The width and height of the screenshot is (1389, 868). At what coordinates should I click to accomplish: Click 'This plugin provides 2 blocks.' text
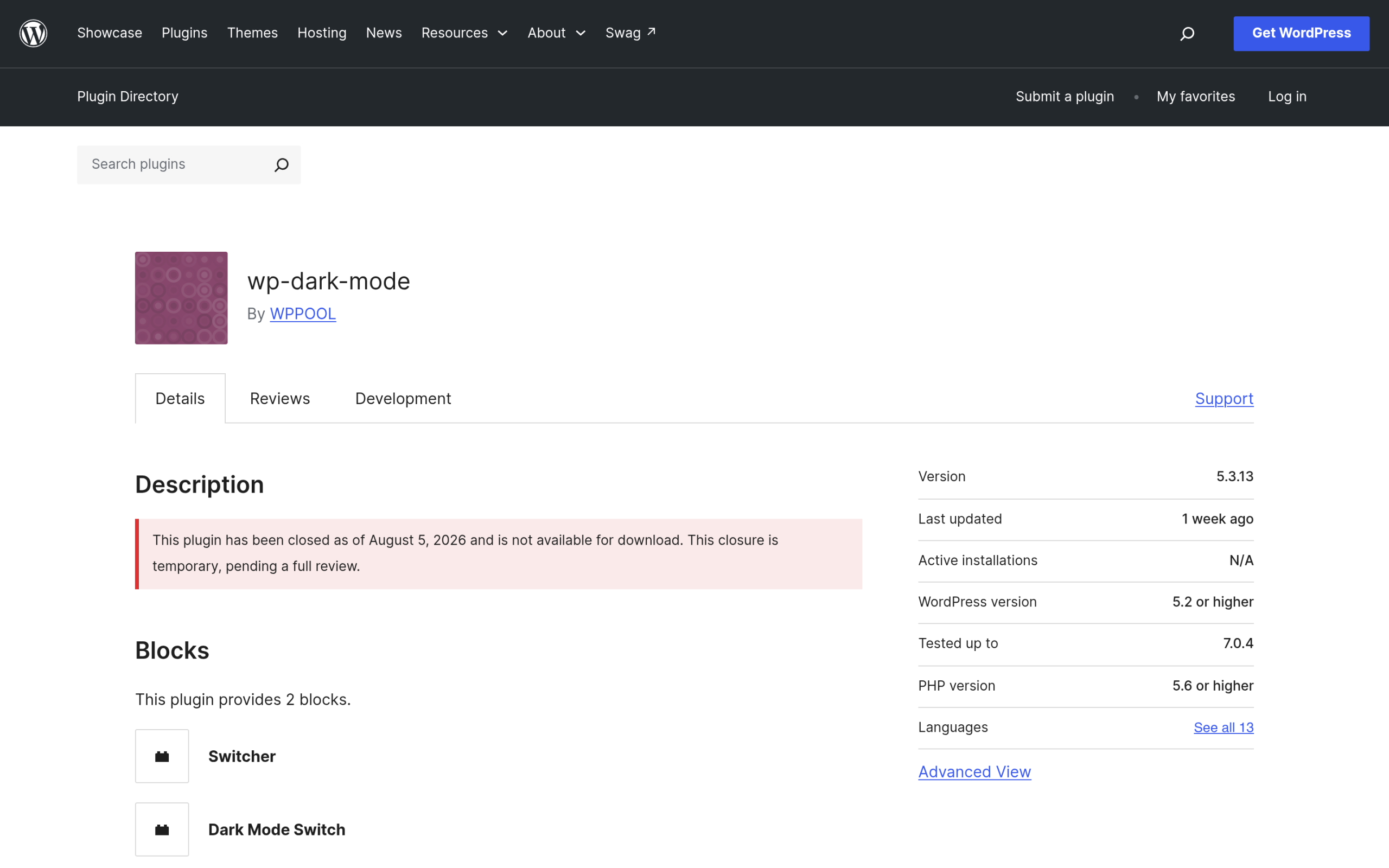click(x=243, y=700)
